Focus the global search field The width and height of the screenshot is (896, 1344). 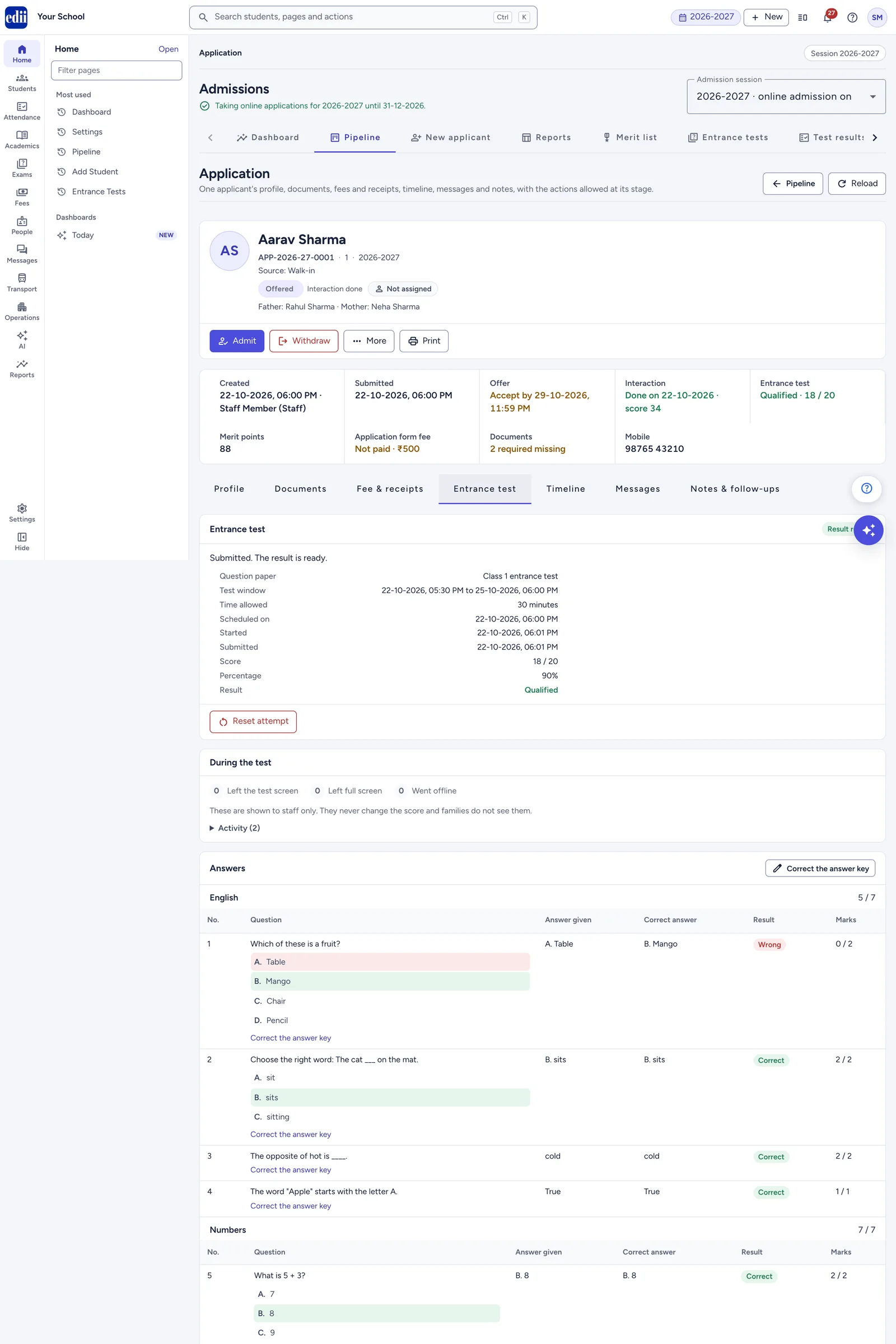(363, 17)
